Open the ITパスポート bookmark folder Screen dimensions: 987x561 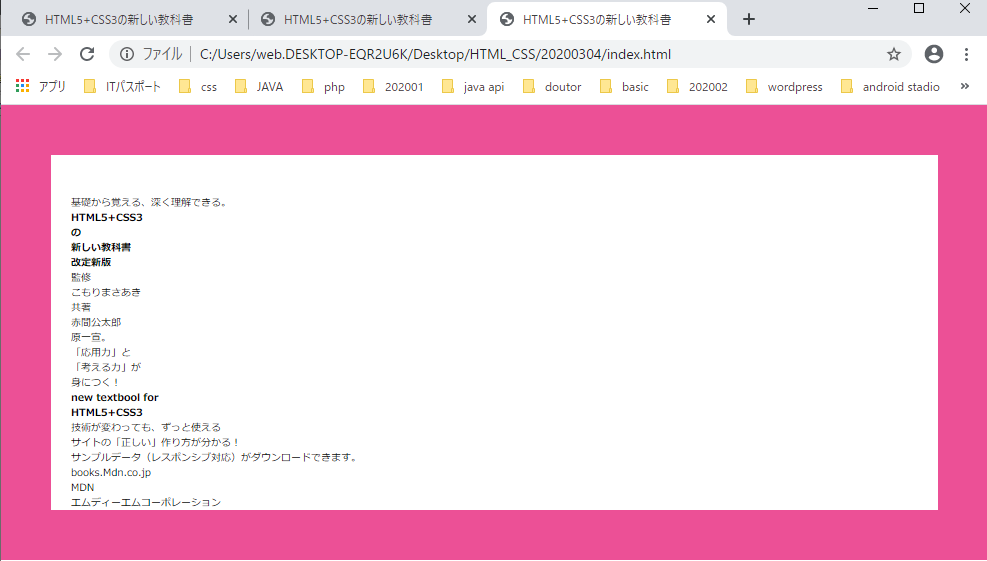click(x=122, y=86)
